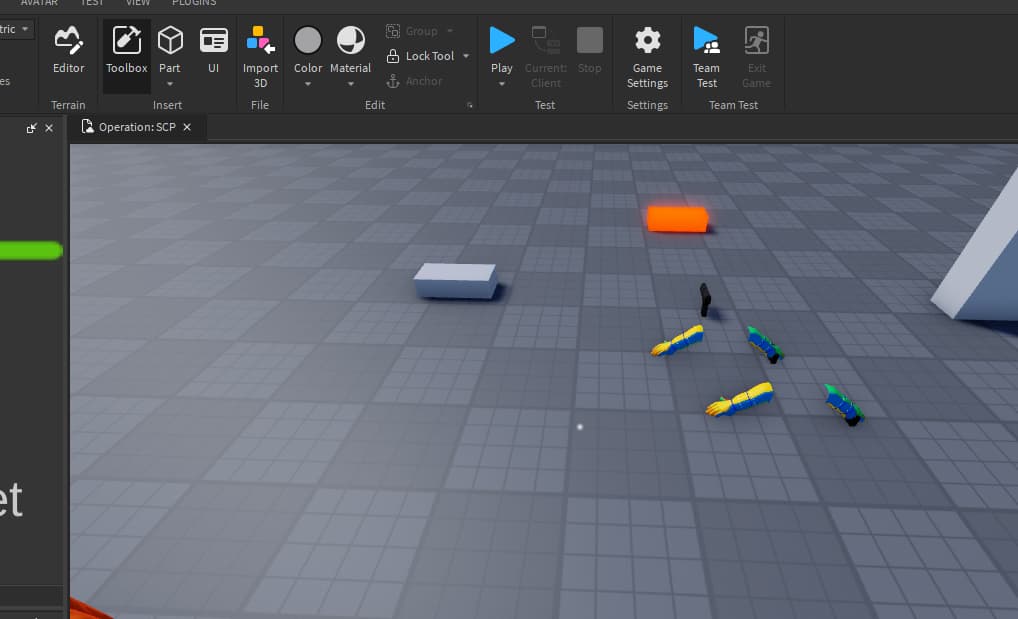1018x619 pixels.
Task: Expand the Edit section options launcher
Action: pyautogui.click(x=469, y=105)
